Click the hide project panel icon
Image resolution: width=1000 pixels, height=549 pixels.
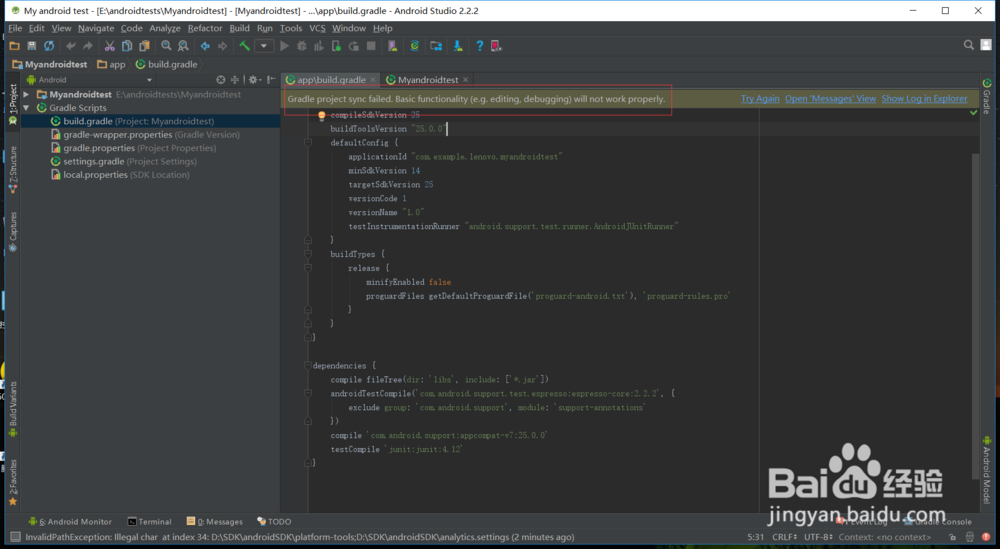pos(271,80)
